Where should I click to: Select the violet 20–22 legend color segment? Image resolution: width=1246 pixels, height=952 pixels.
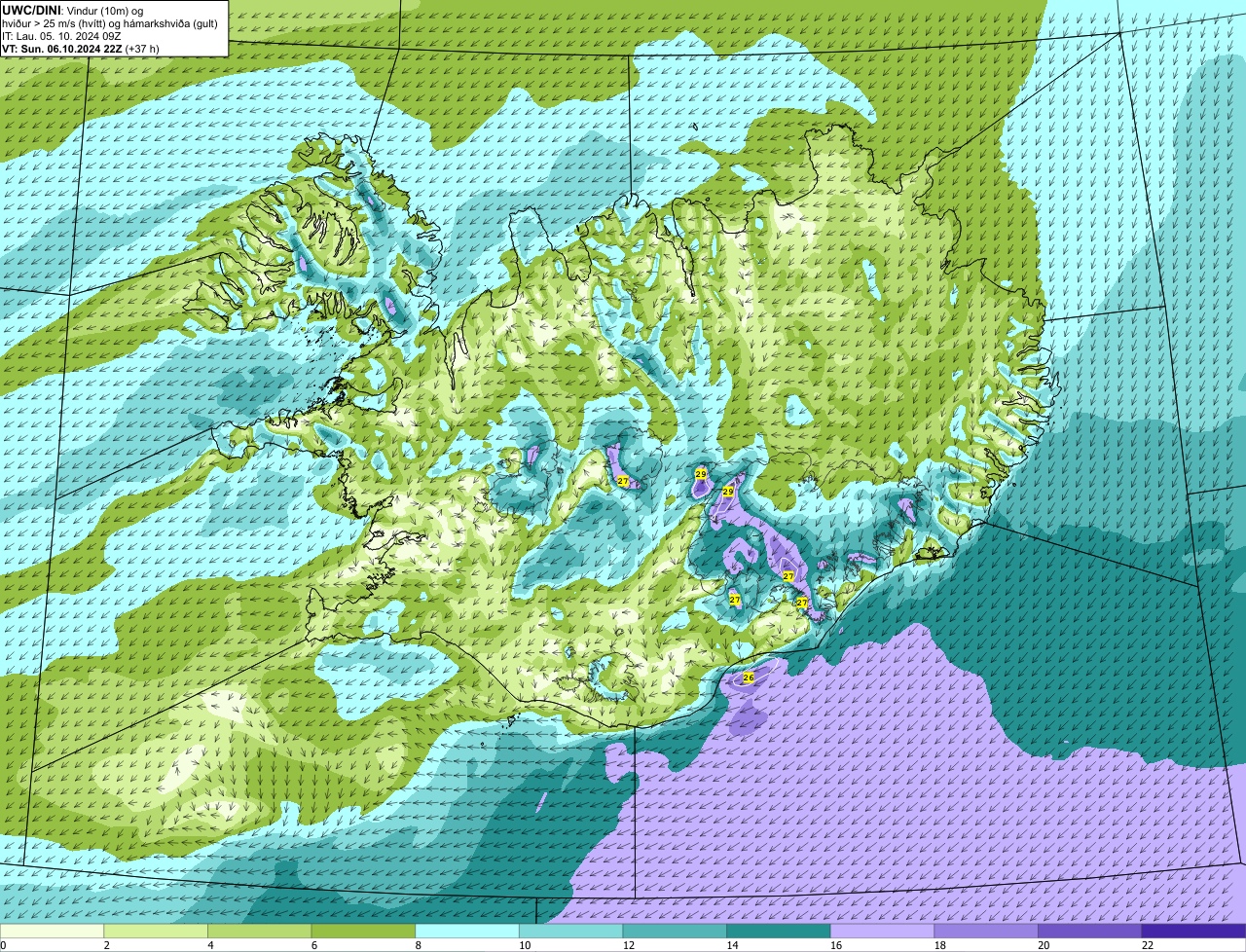tap(1089, 932)
